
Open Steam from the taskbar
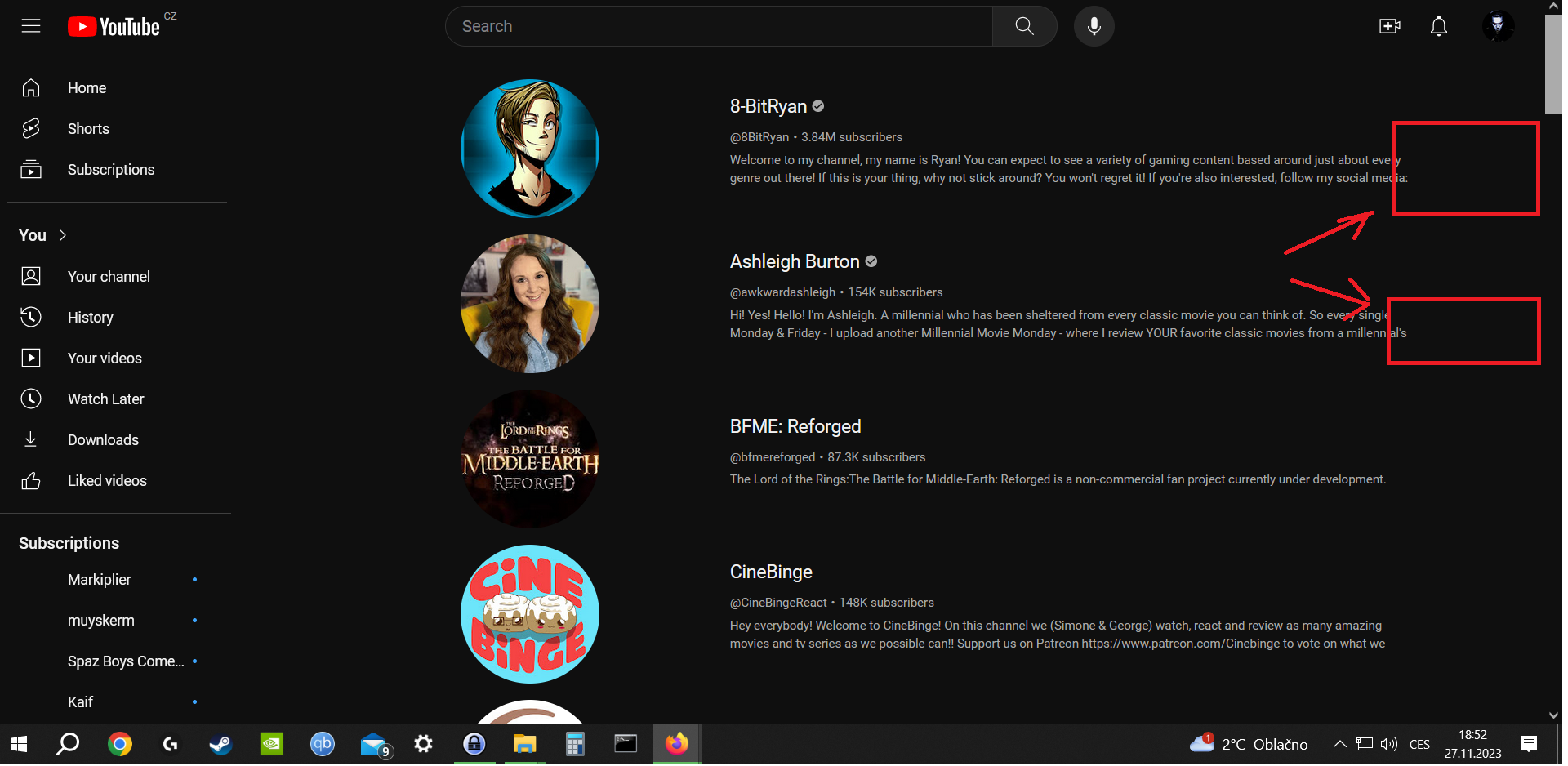(220, 744)
